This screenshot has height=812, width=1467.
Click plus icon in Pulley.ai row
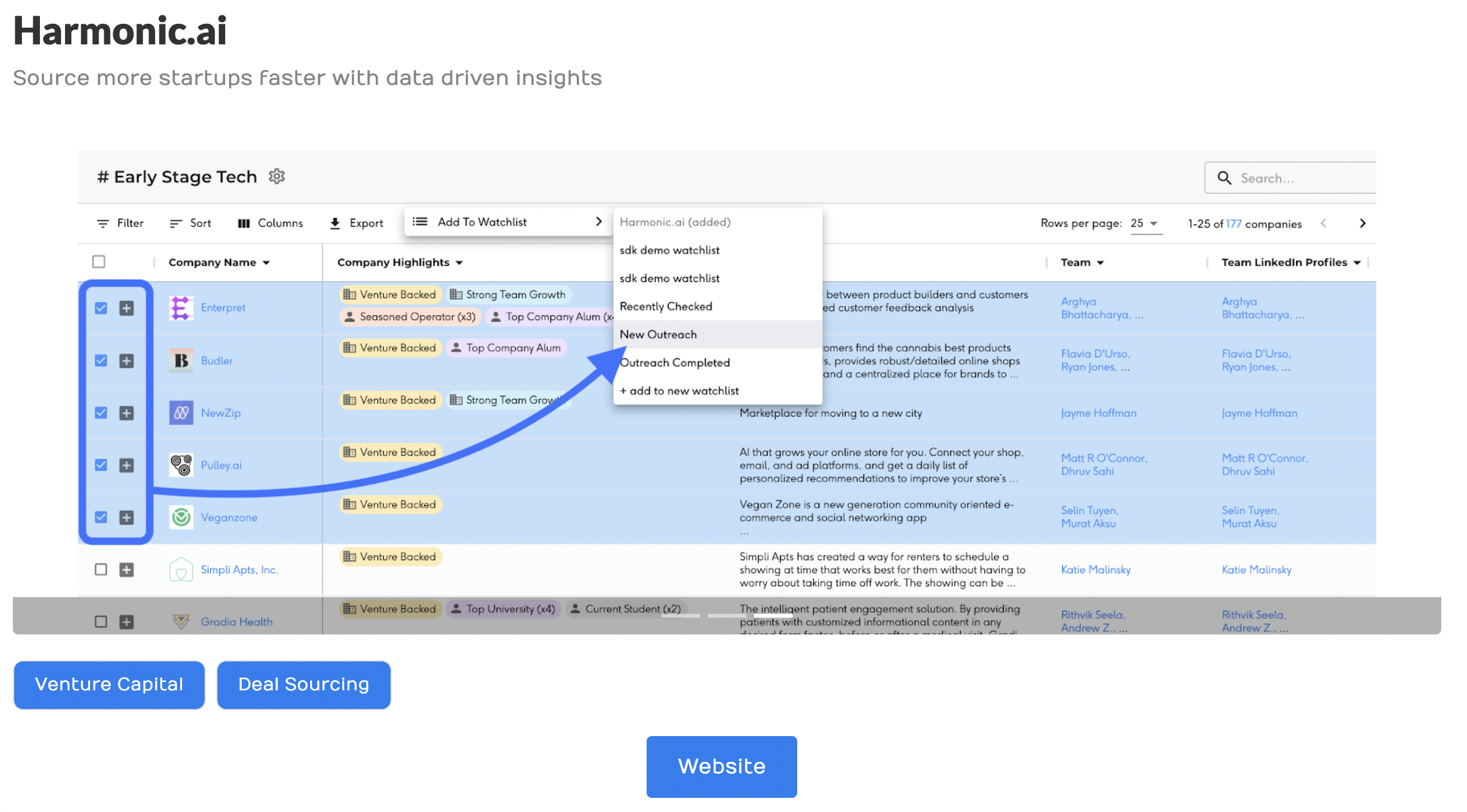pyautogui.click(x=127, y=465)
